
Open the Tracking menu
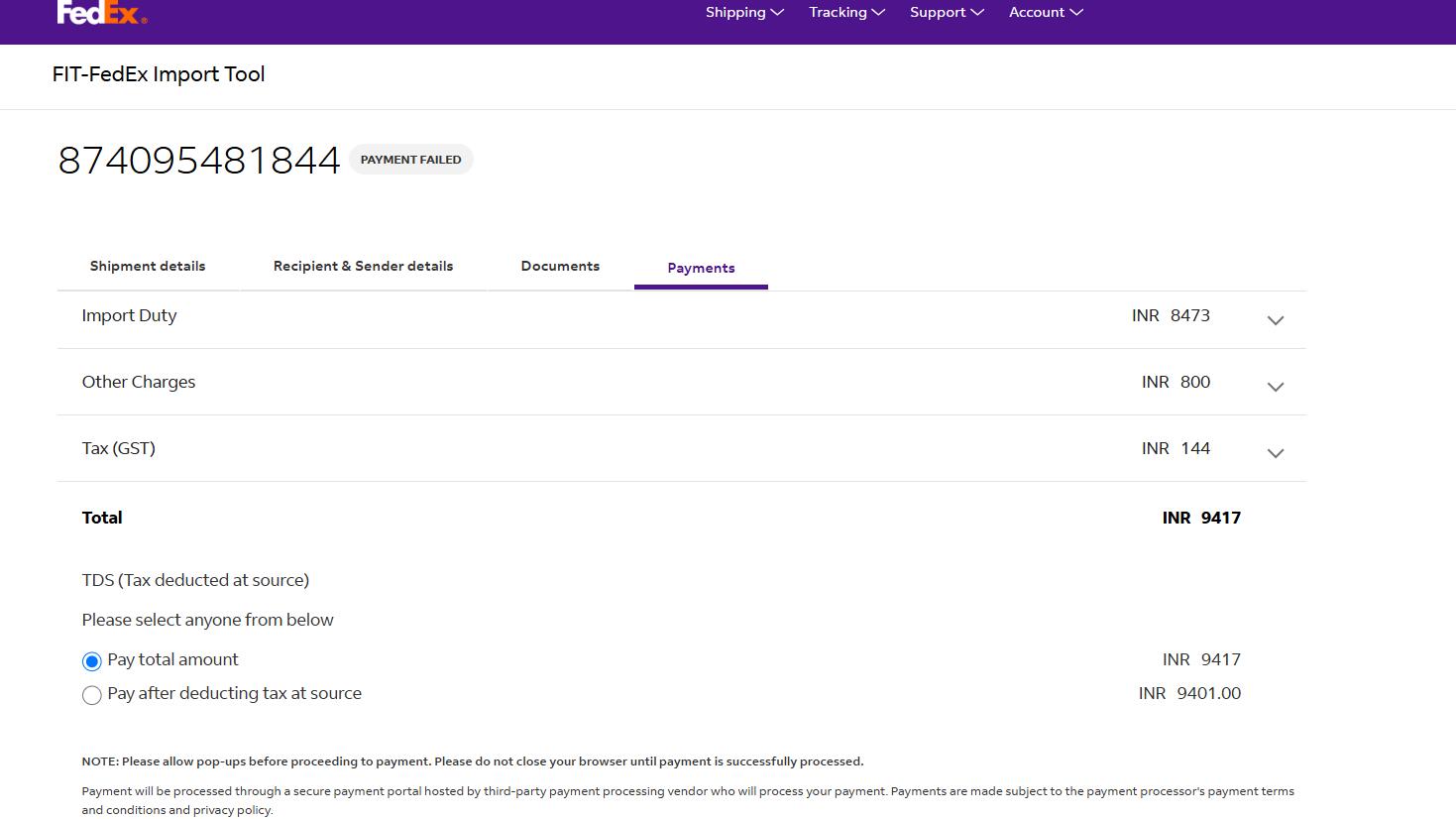(846, 12)
